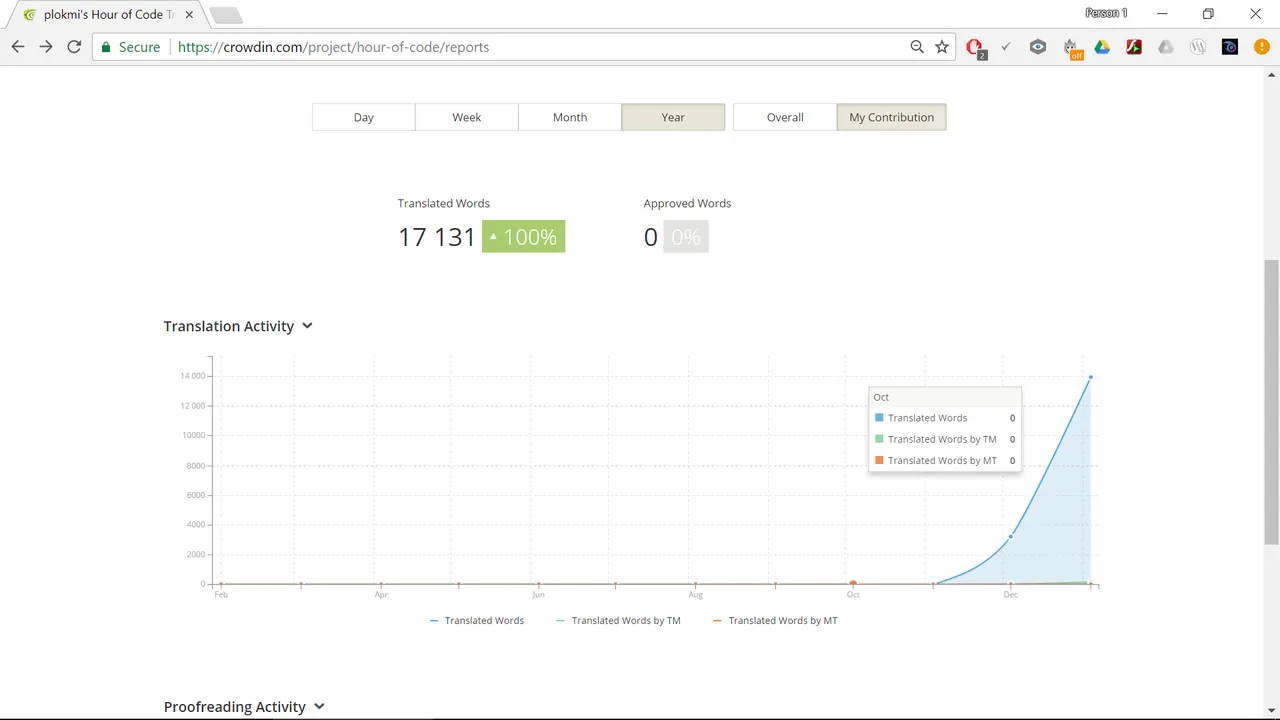1280x720 pixels.
Task: Click the zoom magnifier icon in address bar
Action: 917,47
